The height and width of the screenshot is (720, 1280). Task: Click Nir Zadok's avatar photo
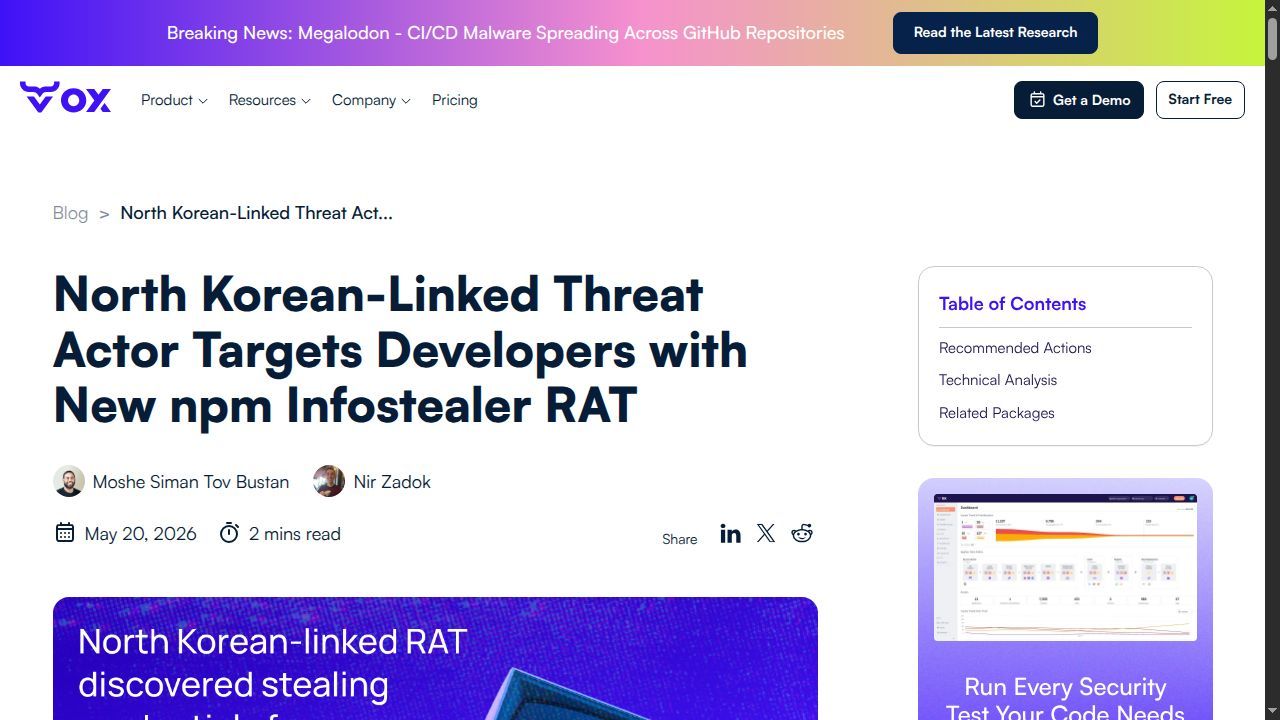pyautogui.click(x=329, y=482)
